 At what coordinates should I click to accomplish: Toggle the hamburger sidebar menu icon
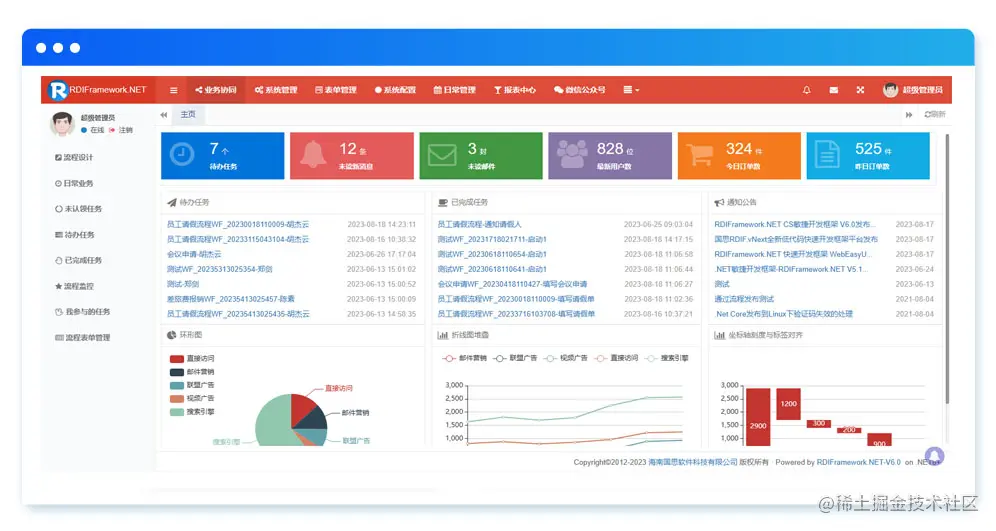[x=173, y=90]
